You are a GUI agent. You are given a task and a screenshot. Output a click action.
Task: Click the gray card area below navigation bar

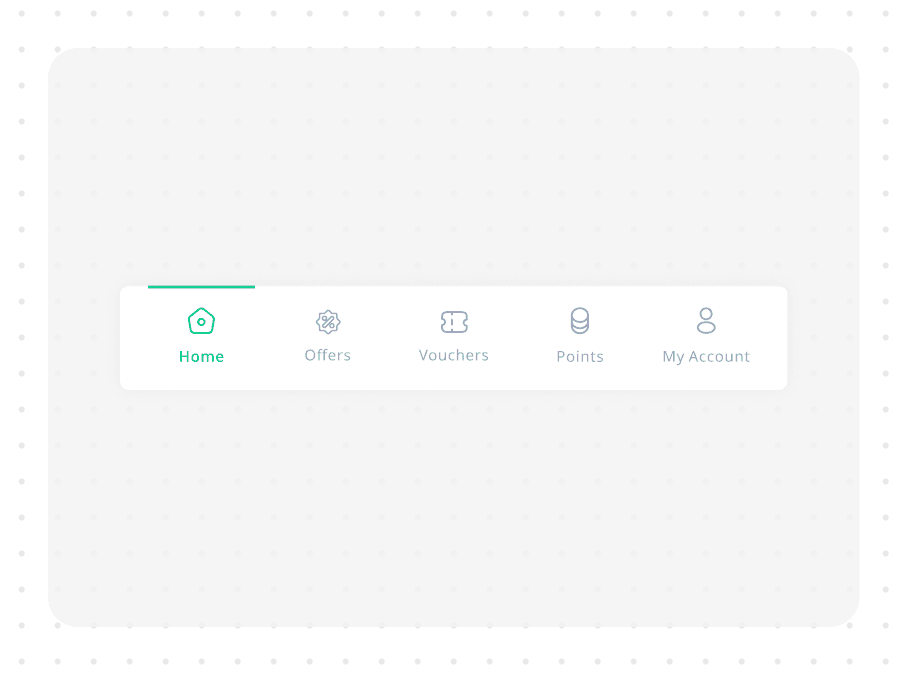(x=453, y=508)
